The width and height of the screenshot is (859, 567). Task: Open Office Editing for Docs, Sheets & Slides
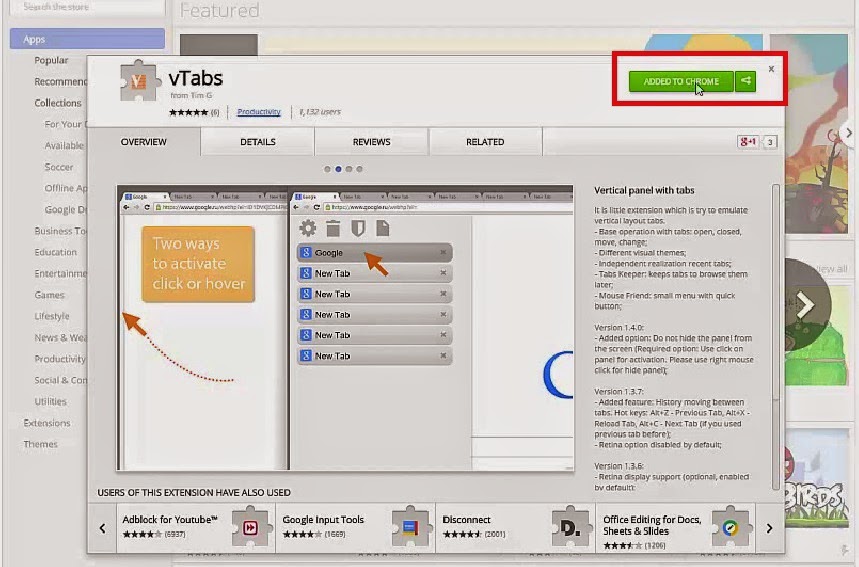point(676,528)
